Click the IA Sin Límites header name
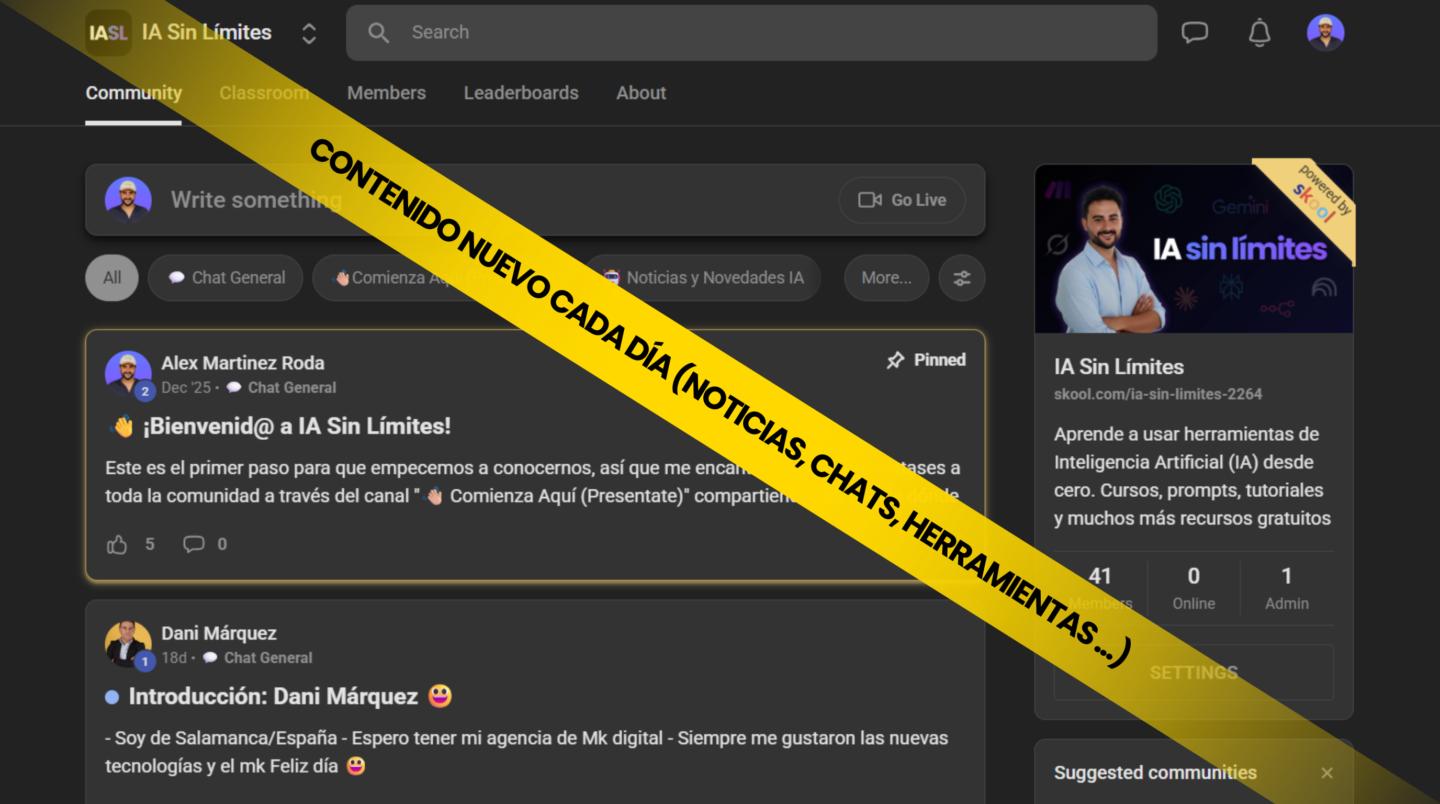Image resolution: width=1440 pixels, height=804 pixels. [x=207, y=33]
